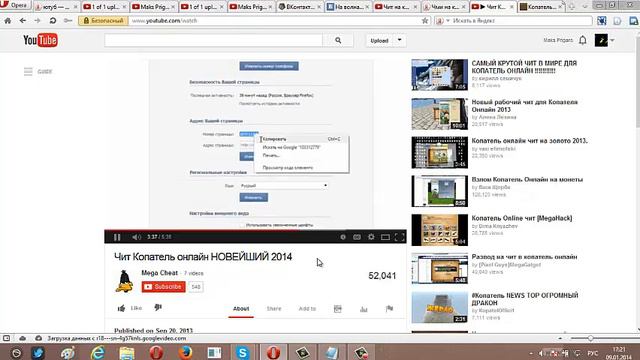Click thumbnail of Копатель Online чит MegaHack
The image size is (640, 360).
pyautogui.click(x=440, y=230)
